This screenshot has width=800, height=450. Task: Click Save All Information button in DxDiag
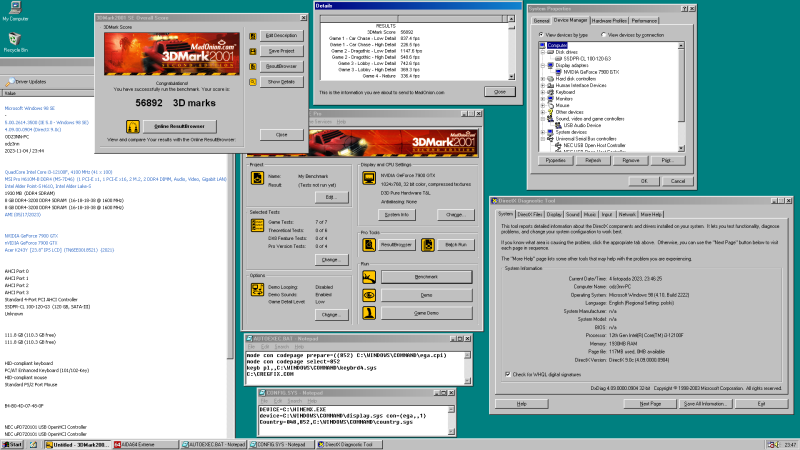tap(705, 404)
